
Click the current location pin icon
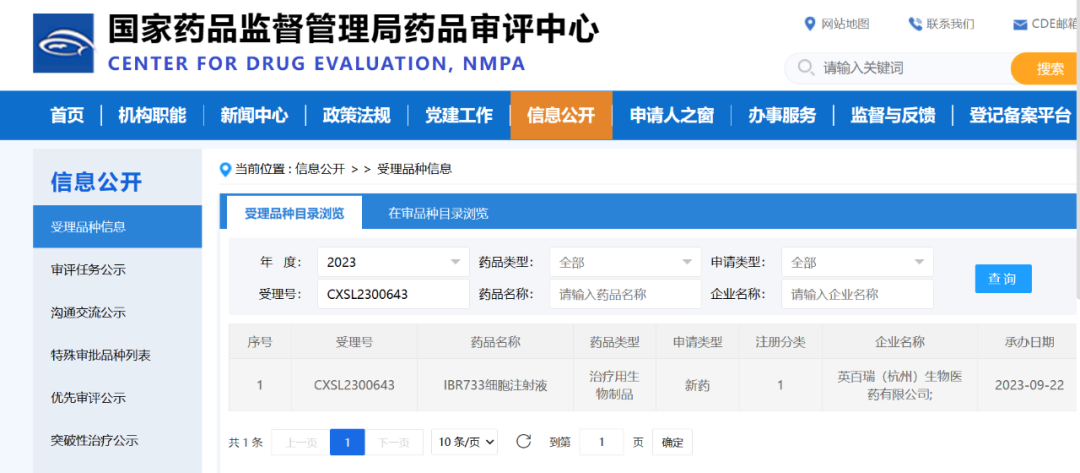click(225, 169)
